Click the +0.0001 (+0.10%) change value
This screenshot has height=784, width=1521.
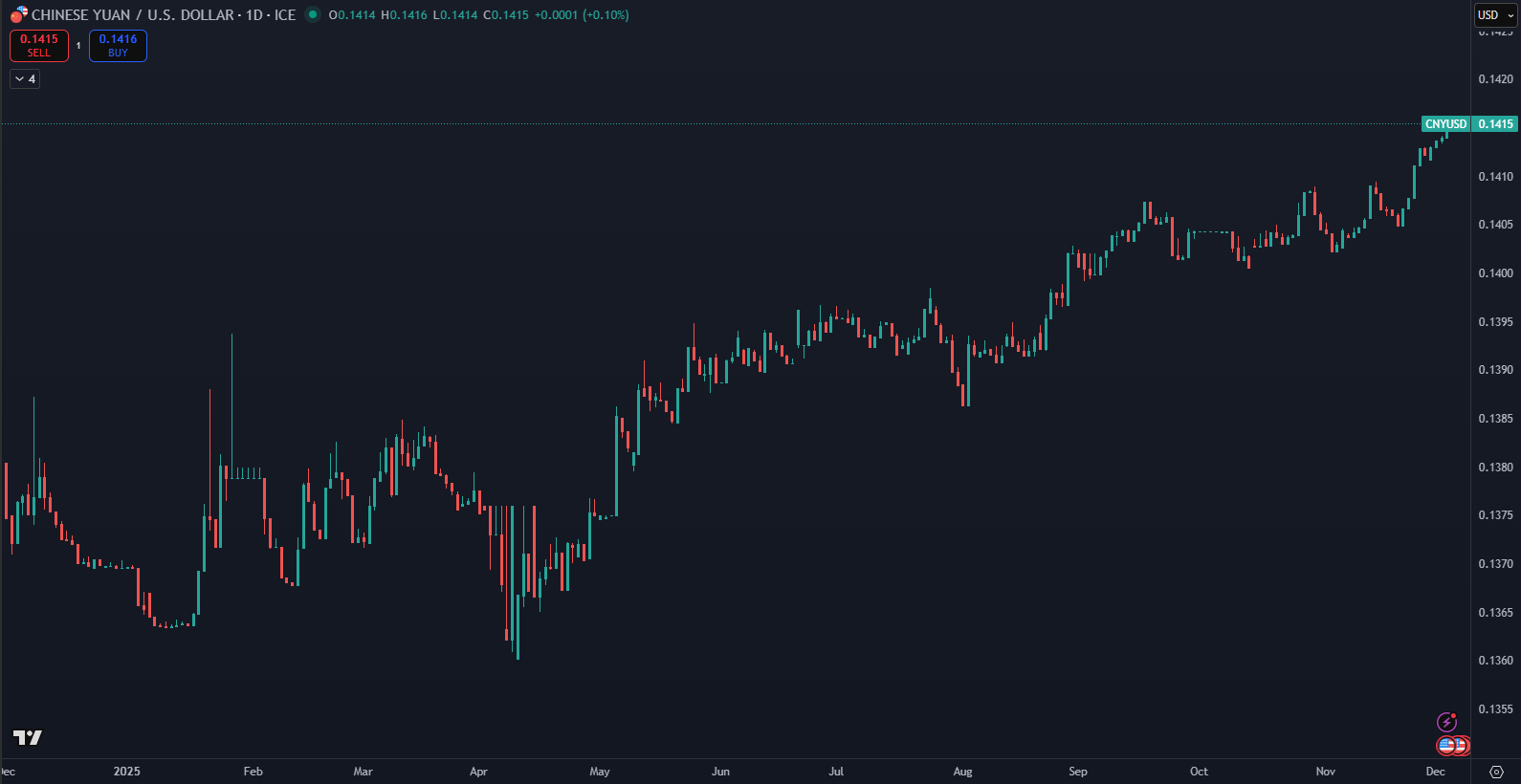(581, 15)
